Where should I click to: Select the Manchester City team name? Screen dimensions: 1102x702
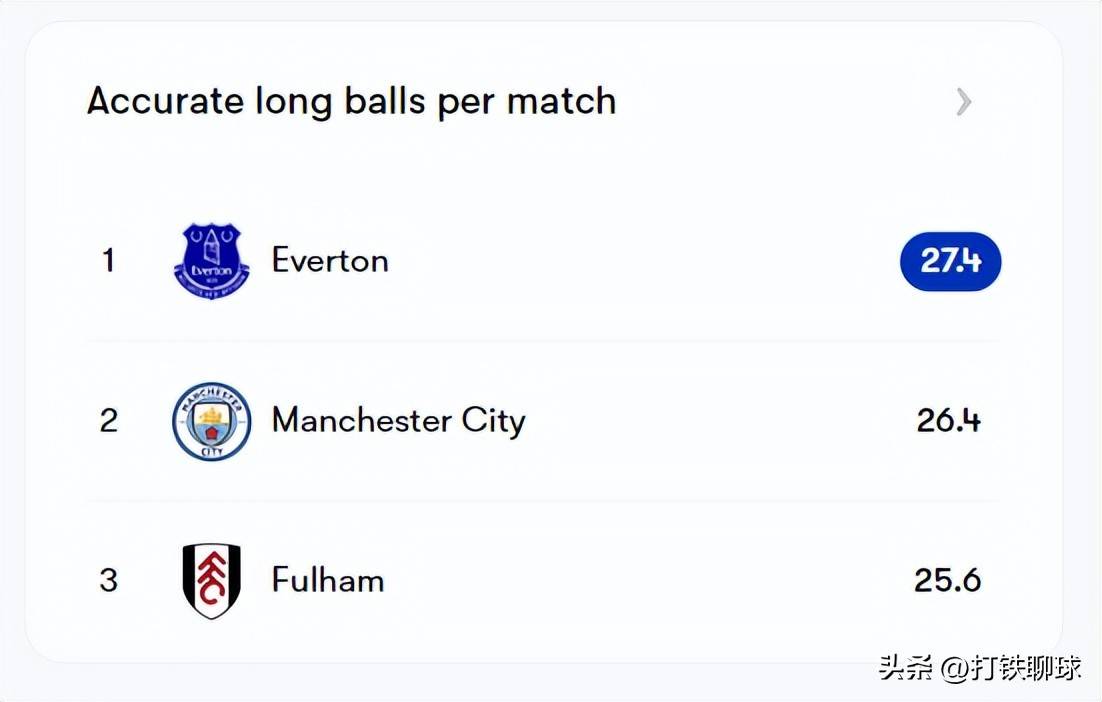point(398,421)
